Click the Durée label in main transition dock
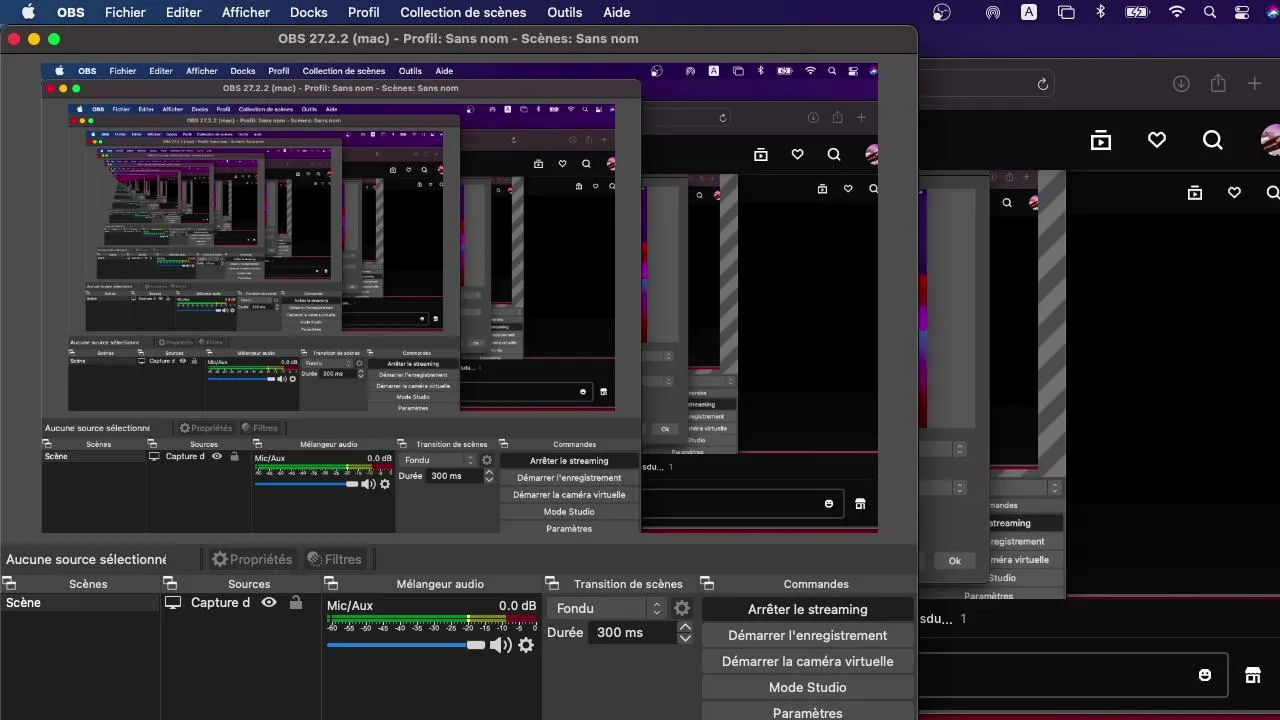 click(x=565, y=633)
